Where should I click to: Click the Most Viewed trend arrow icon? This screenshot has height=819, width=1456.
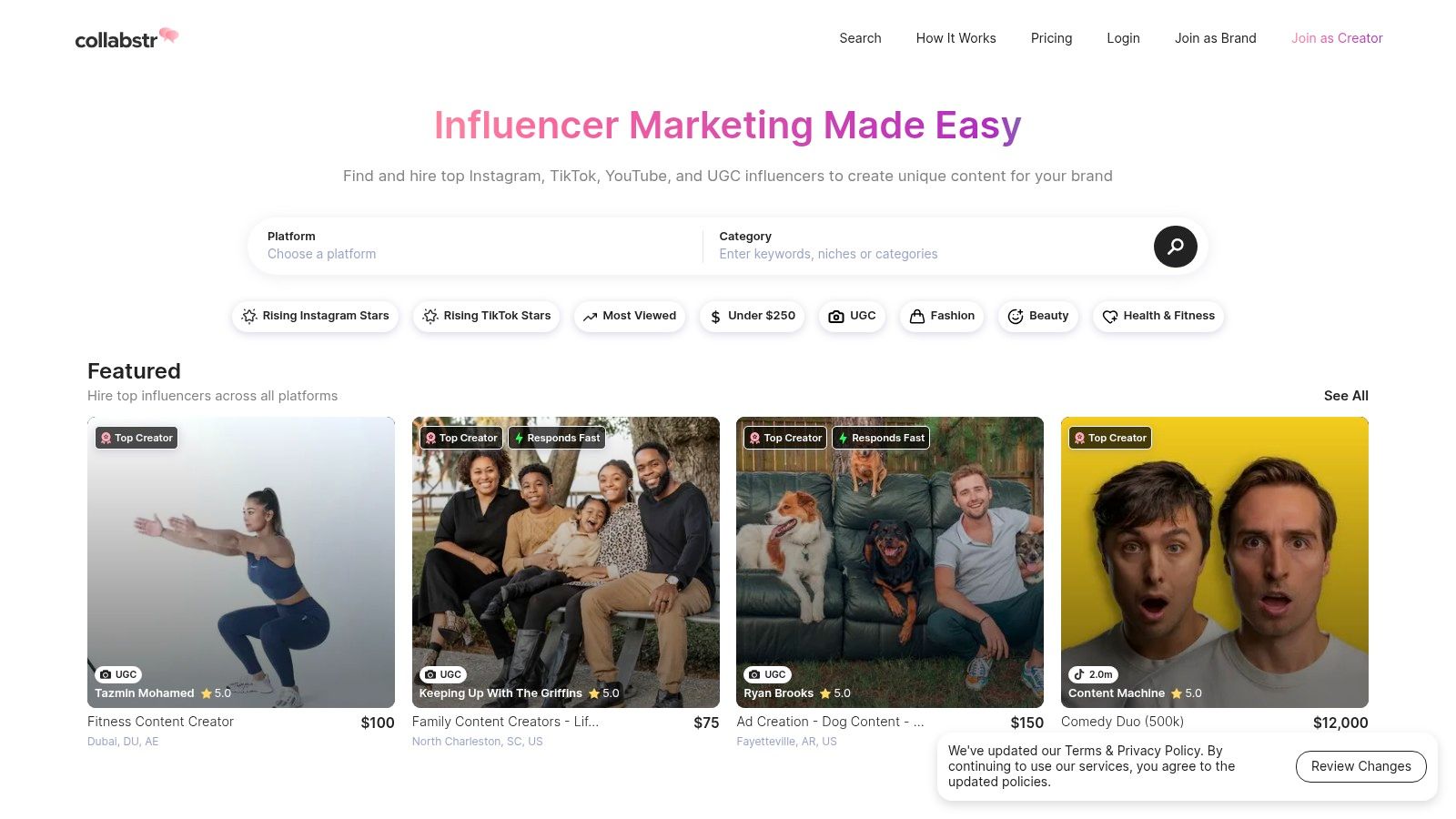590,317
